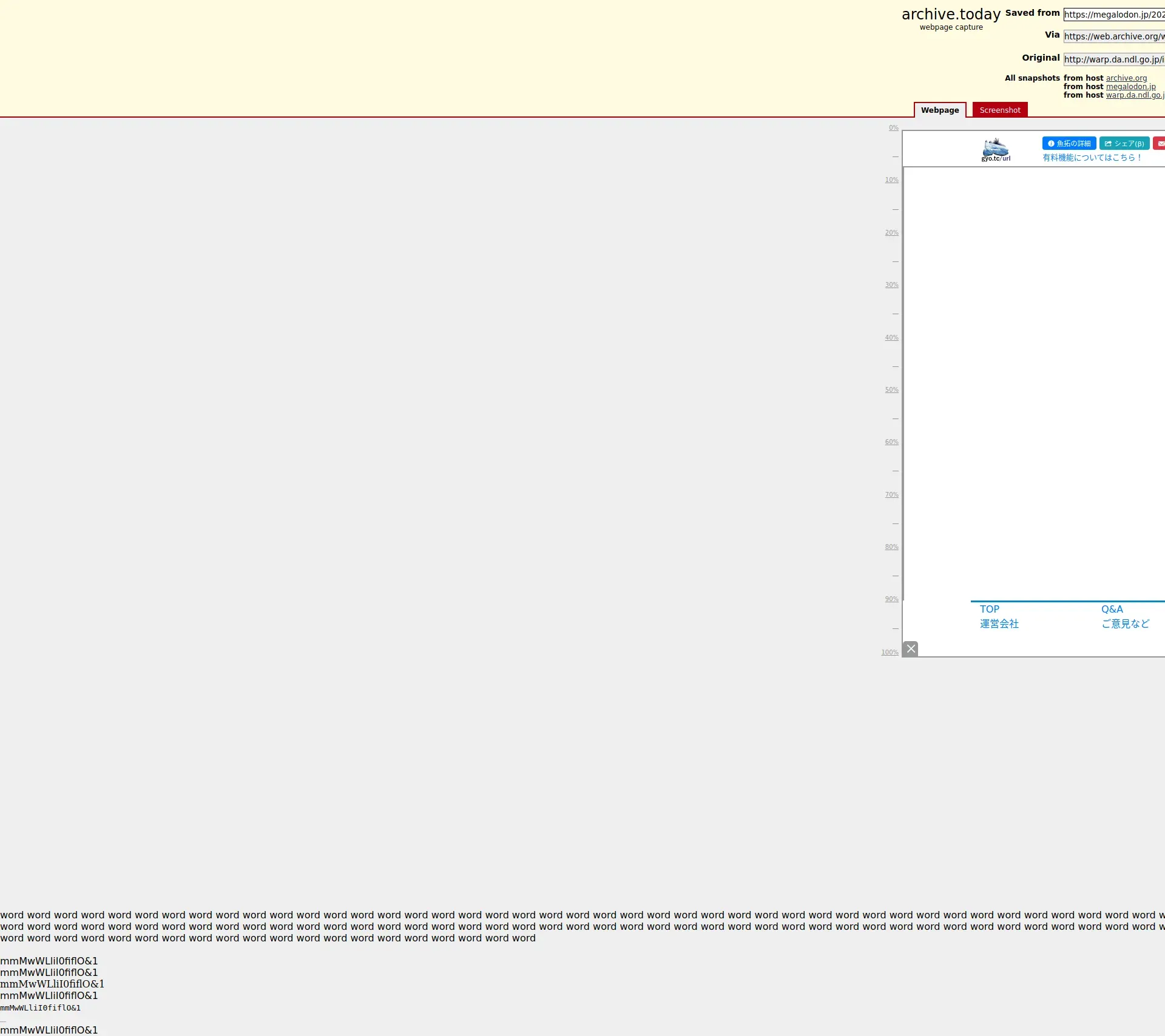The width and height of the screenshot is (1165, 1036).
Task: Click 有料機能についてはこちら link
Action: [1092, 158]
